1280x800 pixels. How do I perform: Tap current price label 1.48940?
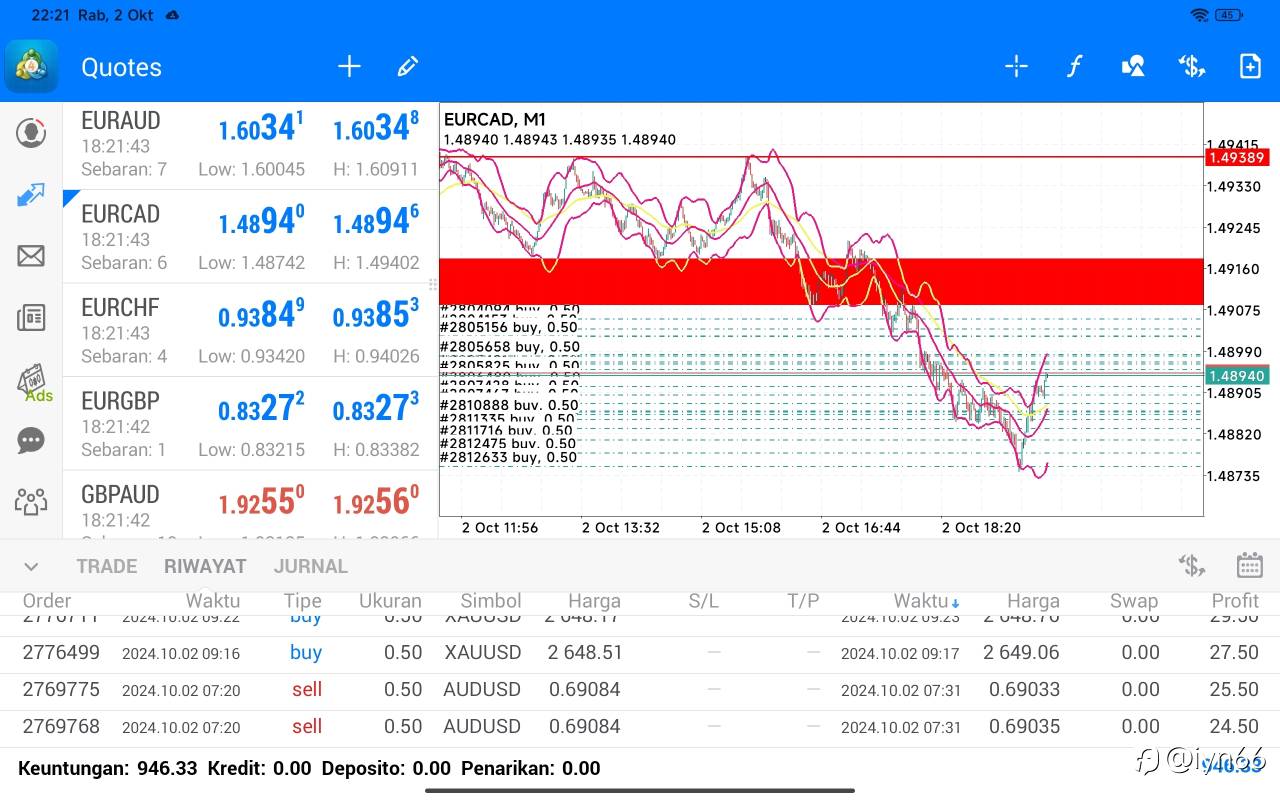1237,376
